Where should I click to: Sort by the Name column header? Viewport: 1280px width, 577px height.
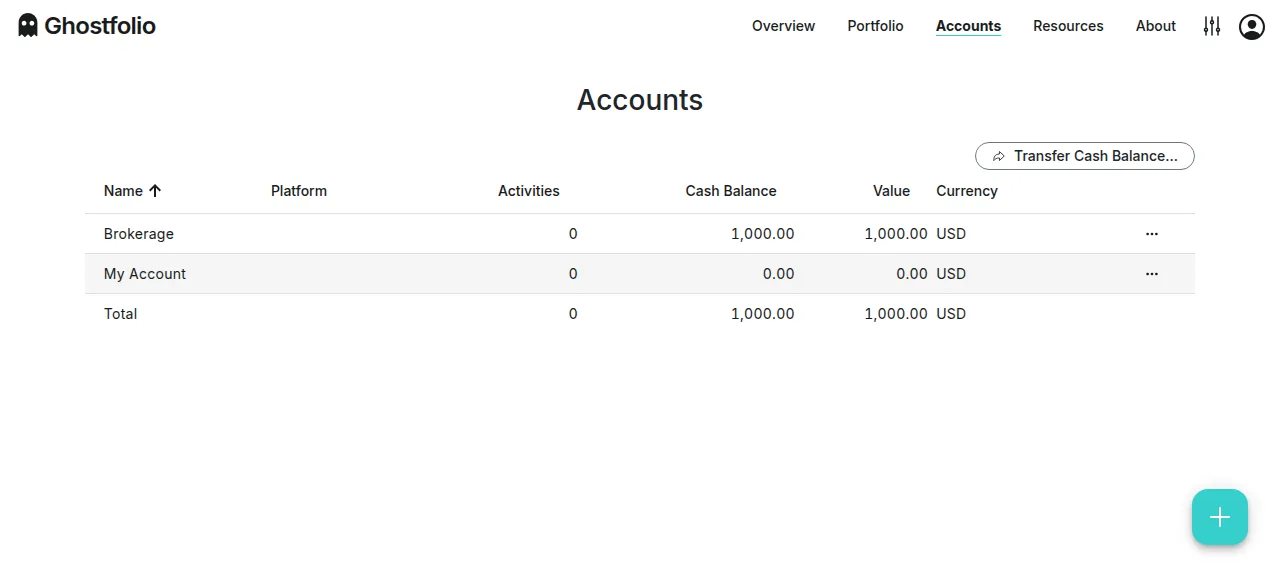(123, 191)
